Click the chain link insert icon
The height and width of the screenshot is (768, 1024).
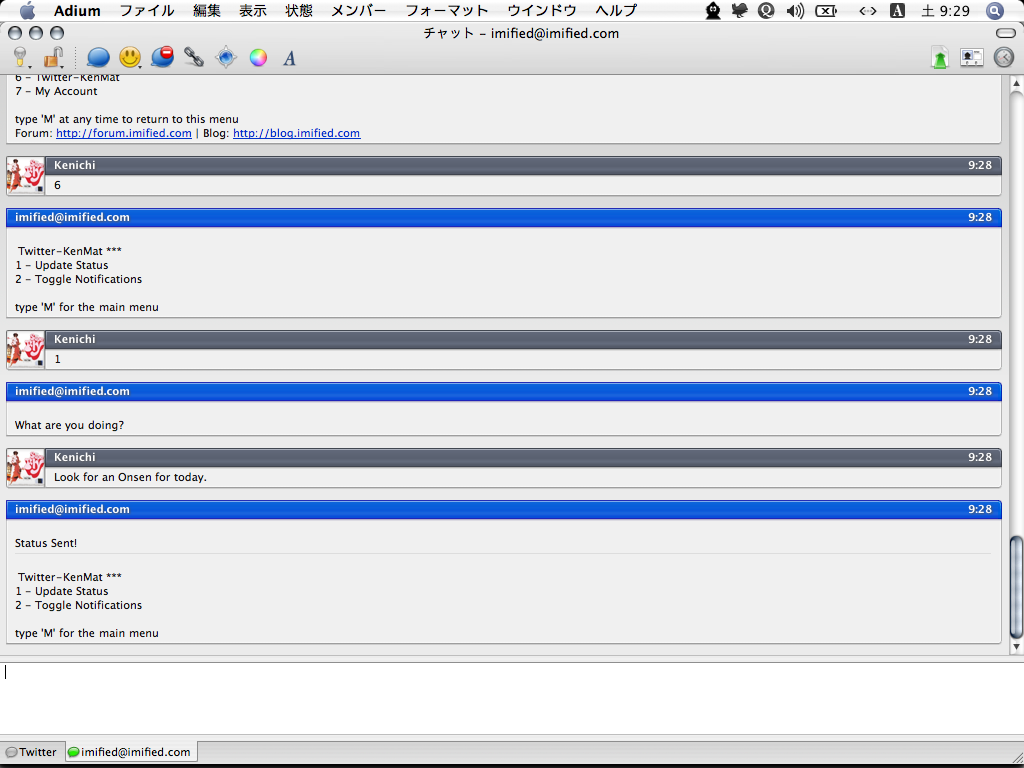193,57
